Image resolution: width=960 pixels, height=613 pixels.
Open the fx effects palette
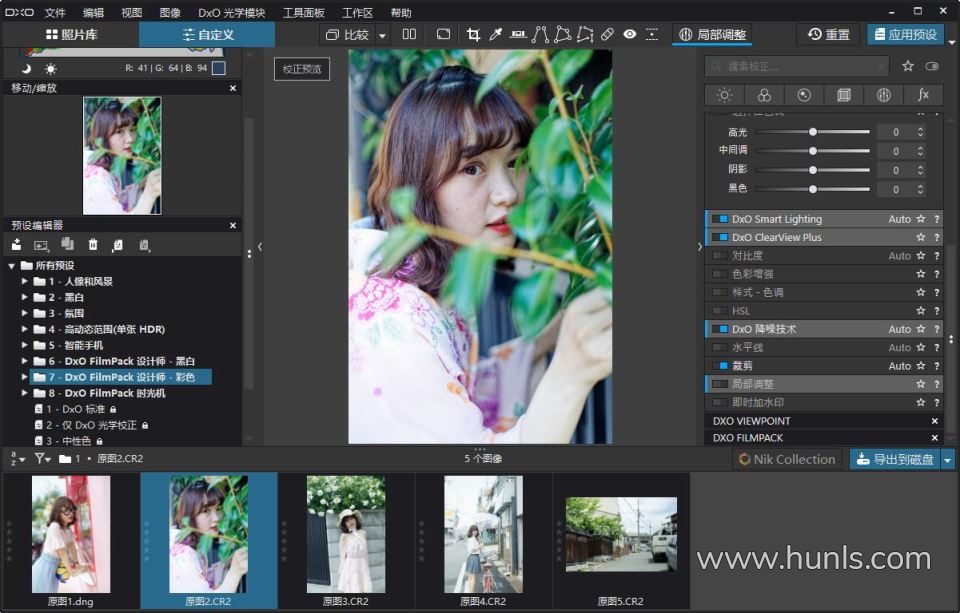pyautogui.click(x=923, y=95)
